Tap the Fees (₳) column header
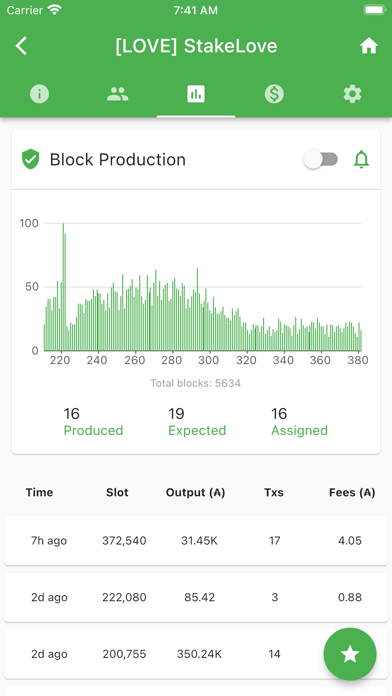The height and width of the screenshot is (696, 392). [x=352, y=492]
